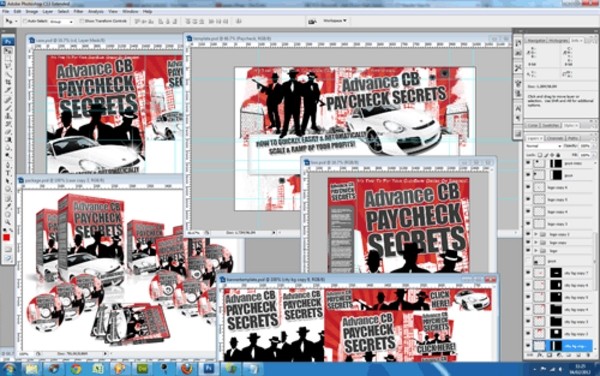Toggle visibility of the selected blue layer
This screenshot has width=600, height=376.
tap(528, 345)
